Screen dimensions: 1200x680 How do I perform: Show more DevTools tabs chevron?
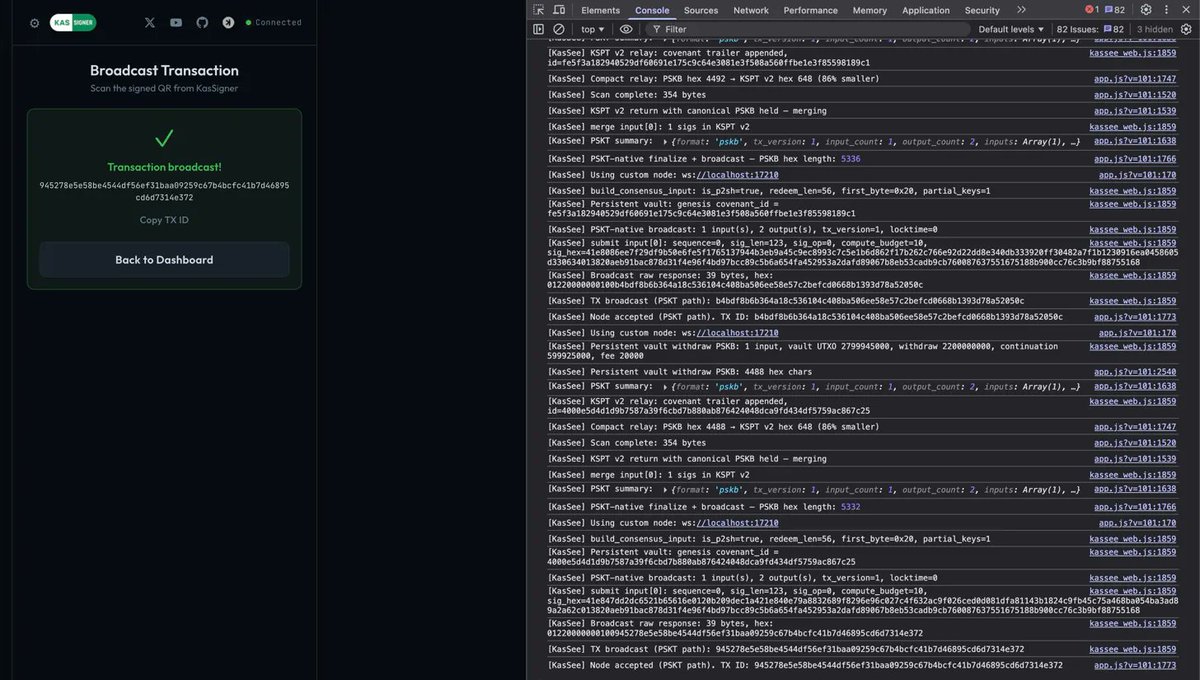point(1021,10)
